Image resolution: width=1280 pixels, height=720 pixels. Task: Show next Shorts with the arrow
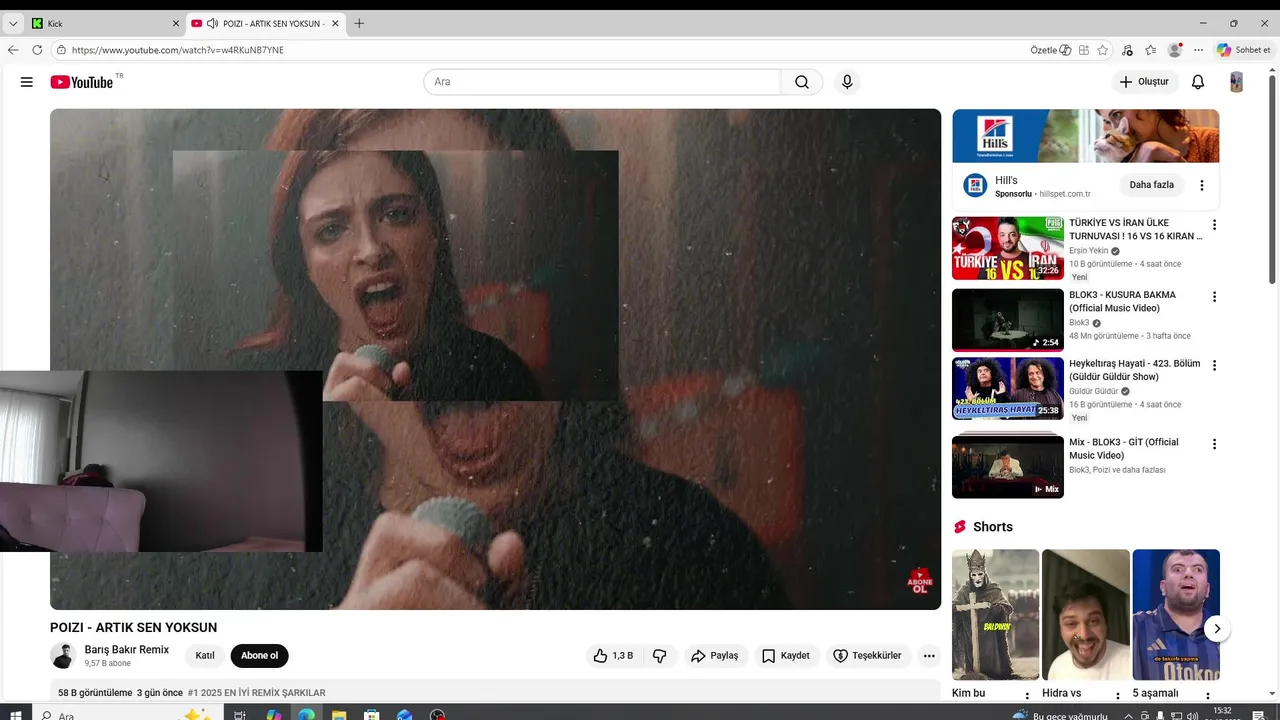pyautogui.click(x=1216, y=629)
